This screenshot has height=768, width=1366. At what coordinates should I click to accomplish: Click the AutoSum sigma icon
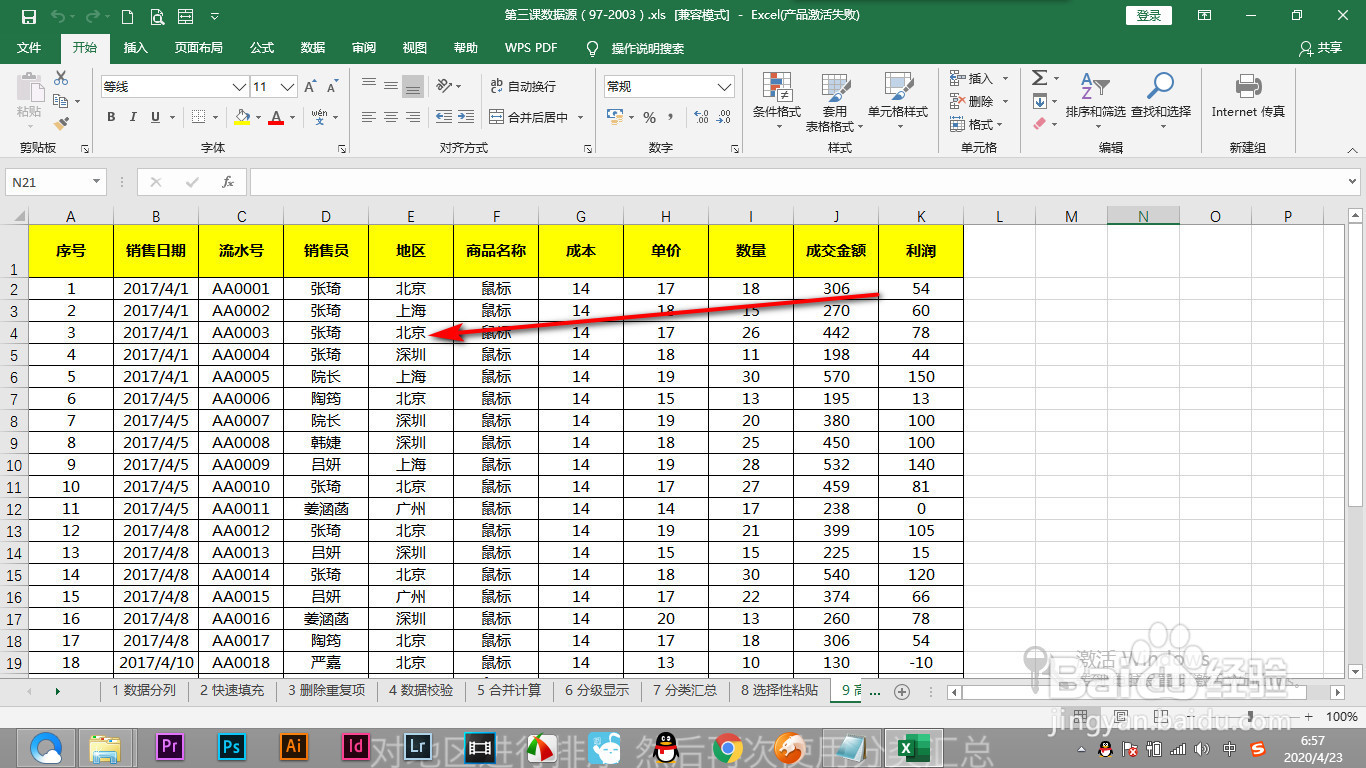(x=1039, y=78)
